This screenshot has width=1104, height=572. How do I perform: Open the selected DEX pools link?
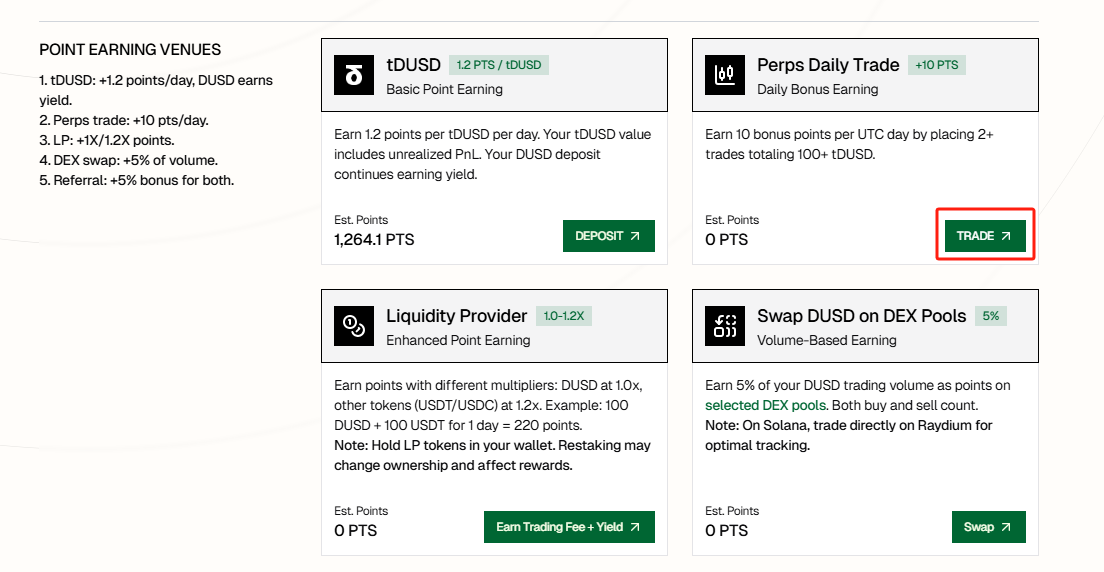[x=766, y=405]
